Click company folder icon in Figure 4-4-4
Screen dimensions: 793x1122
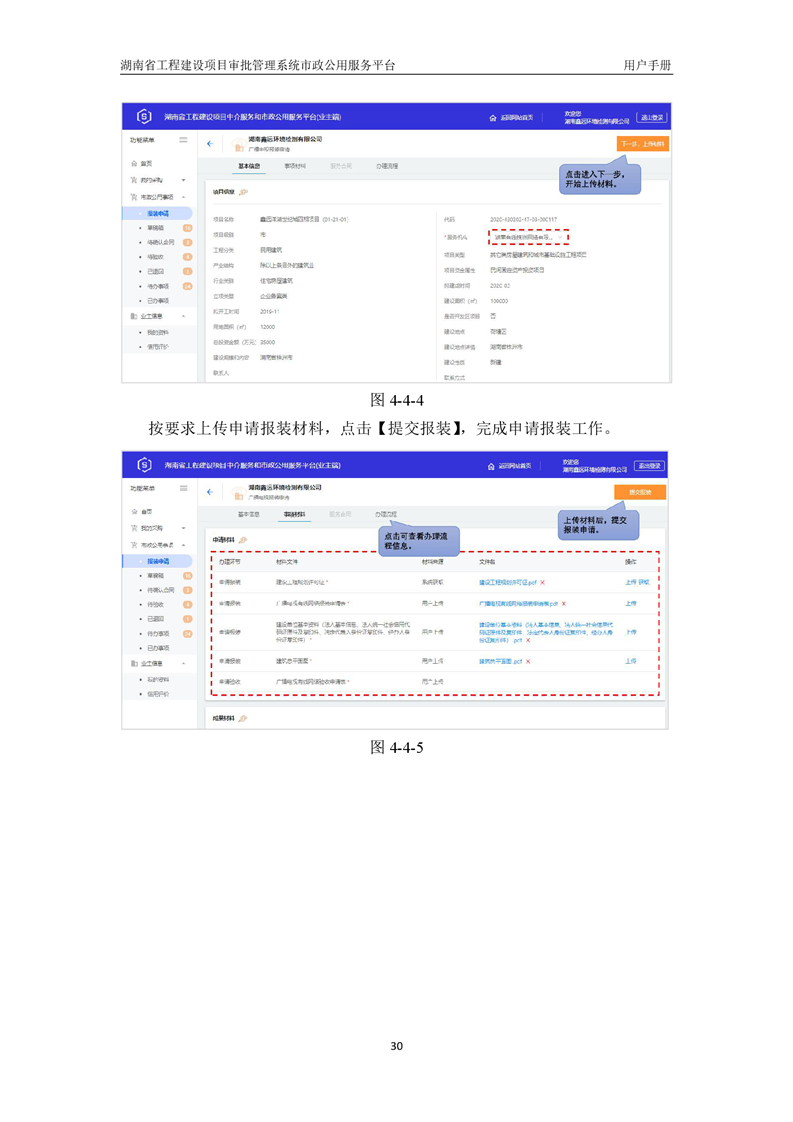(x=239, y=147)
